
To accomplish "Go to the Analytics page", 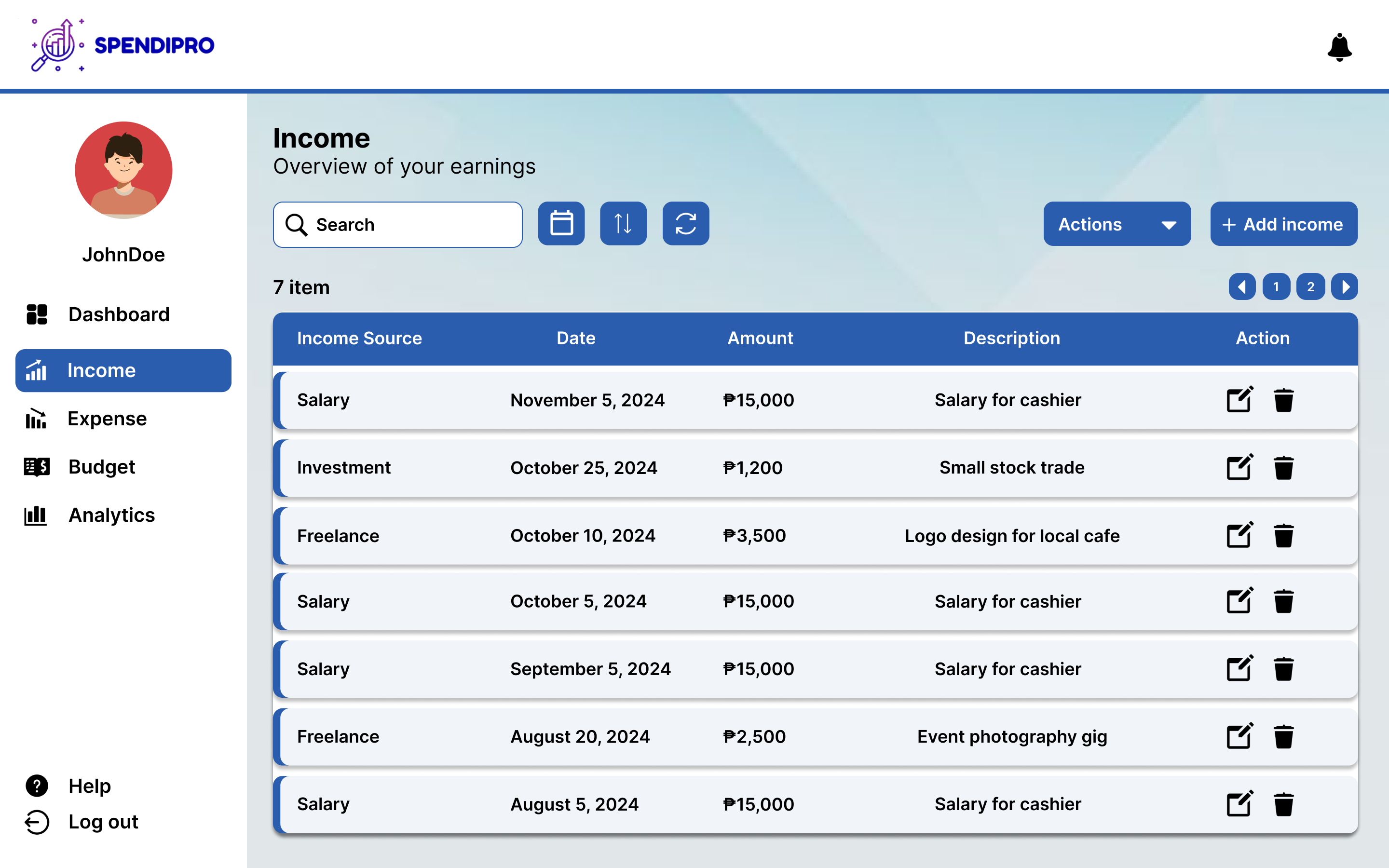I will (111, 515).
